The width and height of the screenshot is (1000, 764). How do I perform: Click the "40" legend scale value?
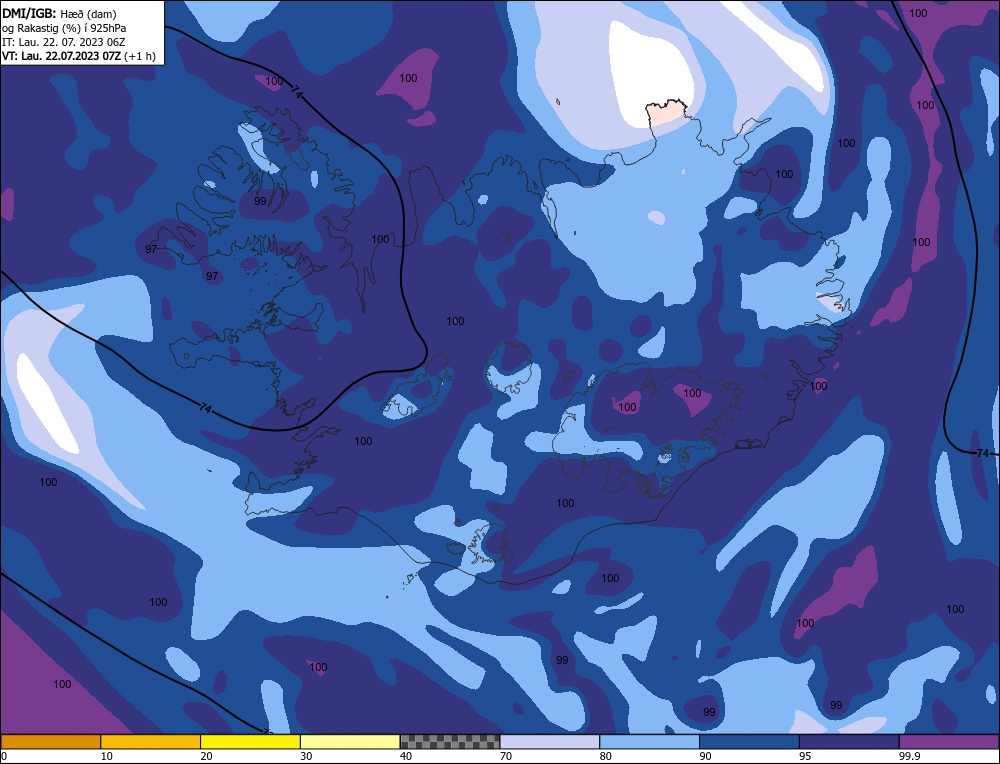(406, 756)
